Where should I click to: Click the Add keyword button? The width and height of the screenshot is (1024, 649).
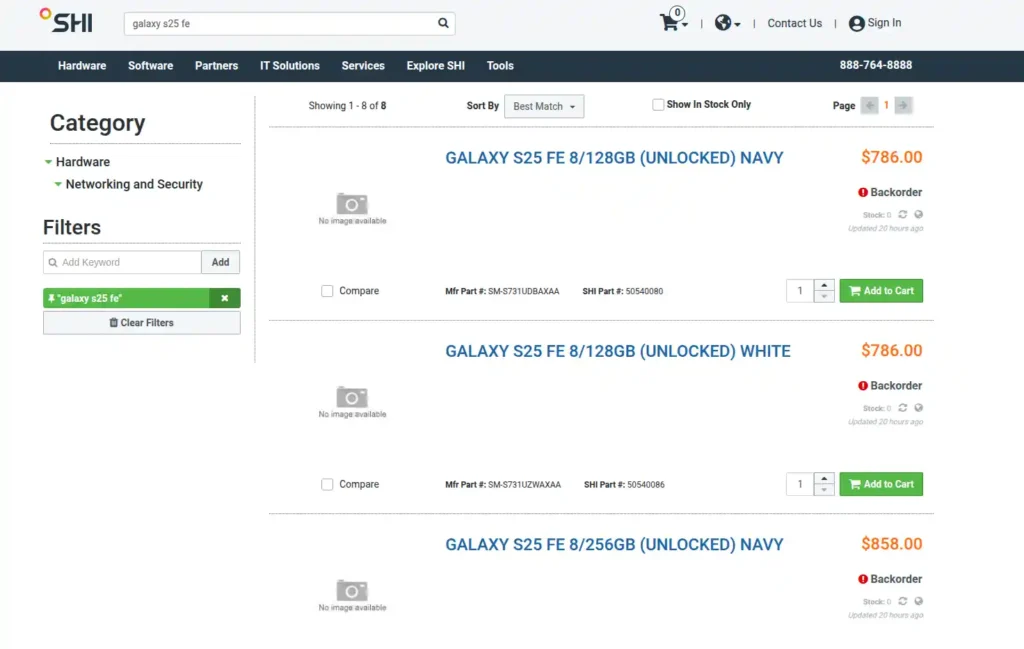click(220, 262)
